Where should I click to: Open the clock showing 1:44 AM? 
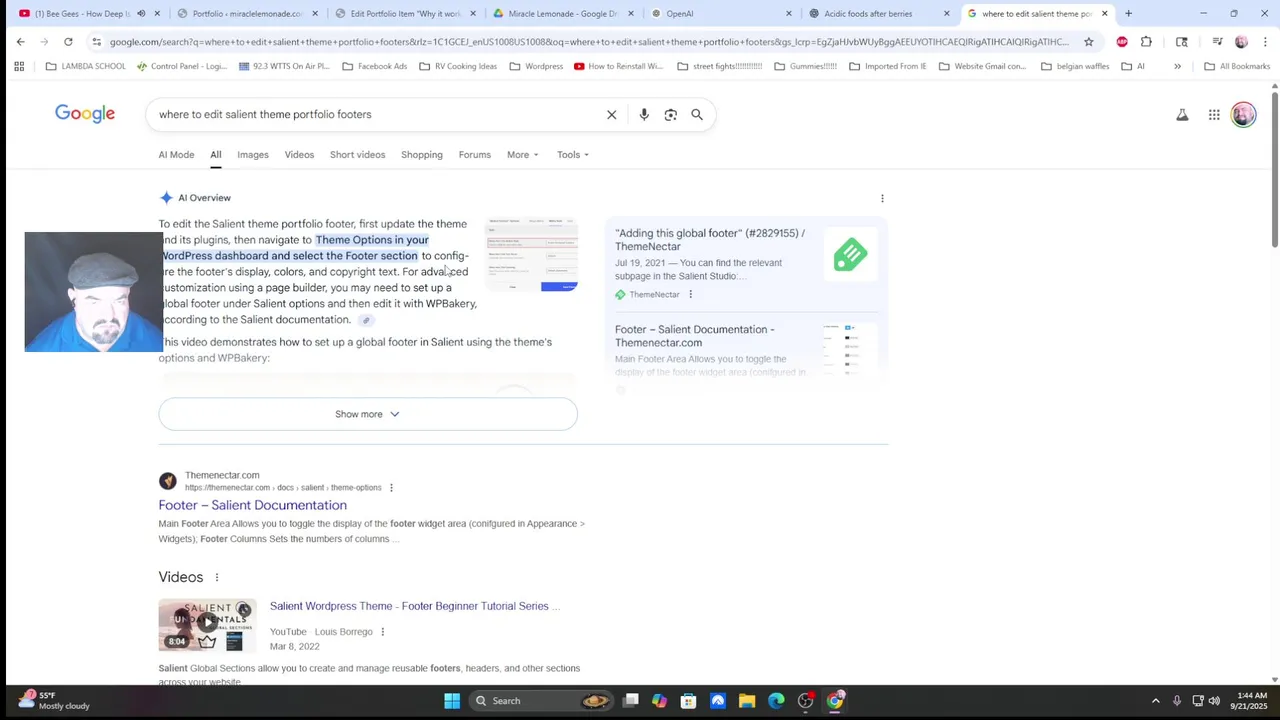(1250, 700)
